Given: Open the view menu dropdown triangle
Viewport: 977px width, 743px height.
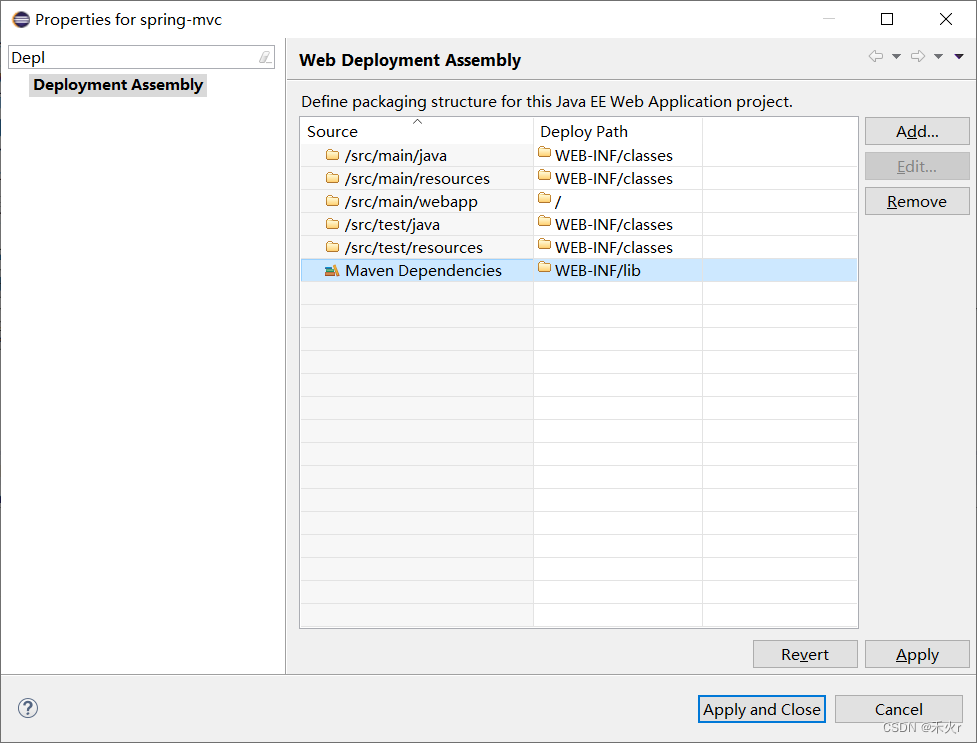Looking at the screenshot, I should pos(959,57).
